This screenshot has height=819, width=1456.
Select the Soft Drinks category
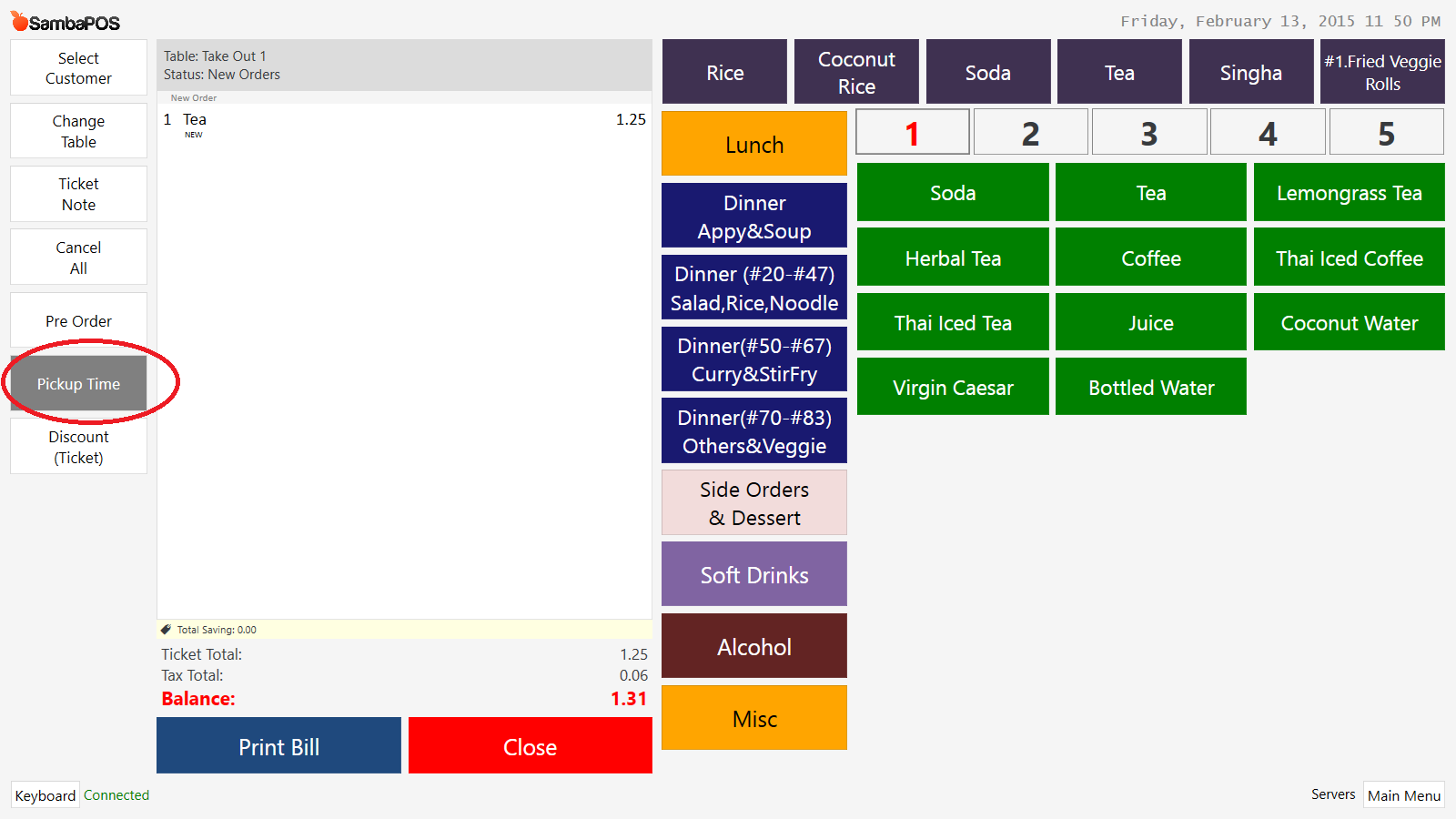tap(753, 574)
